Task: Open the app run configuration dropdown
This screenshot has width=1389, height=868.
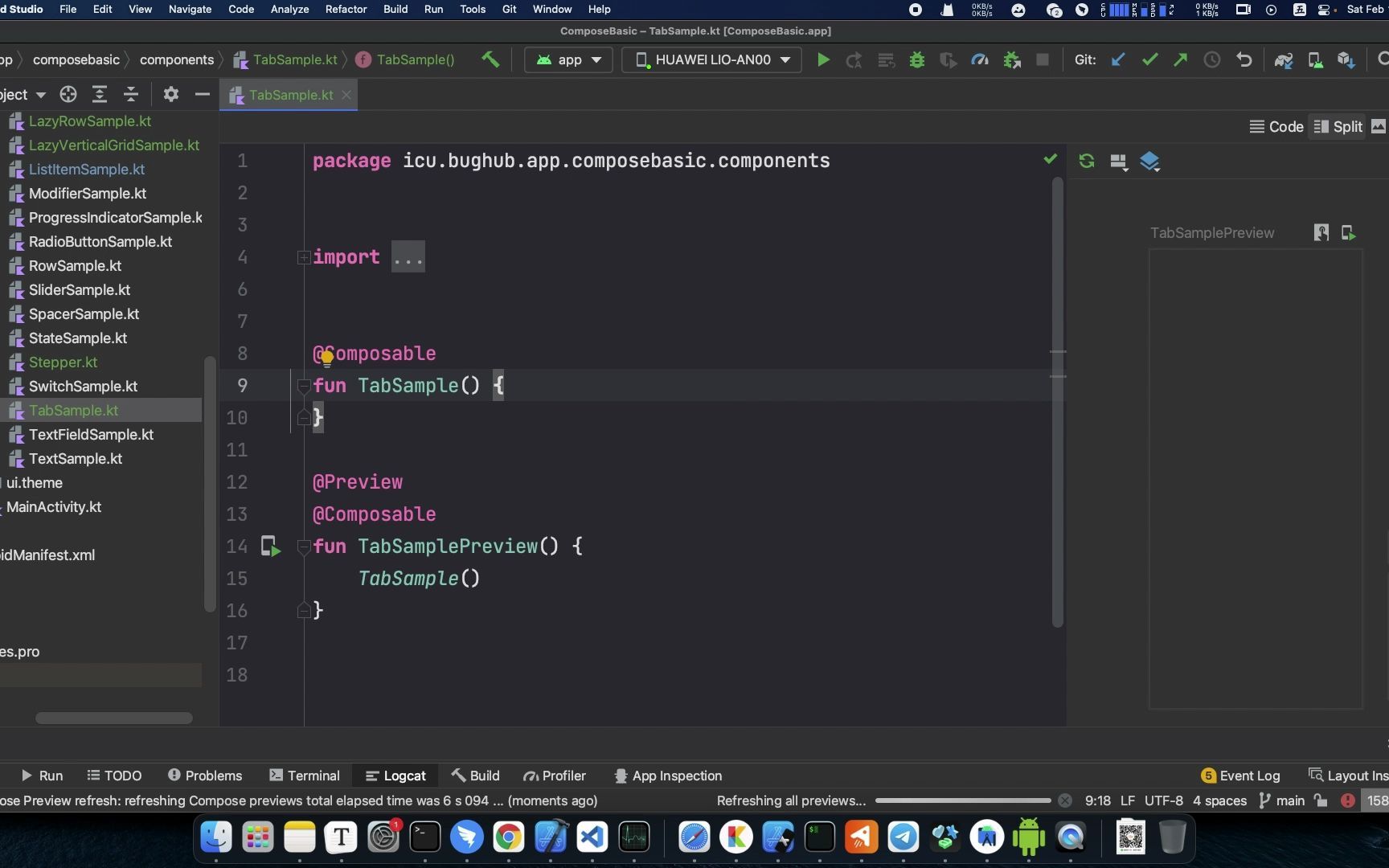Action: (568, 59)
